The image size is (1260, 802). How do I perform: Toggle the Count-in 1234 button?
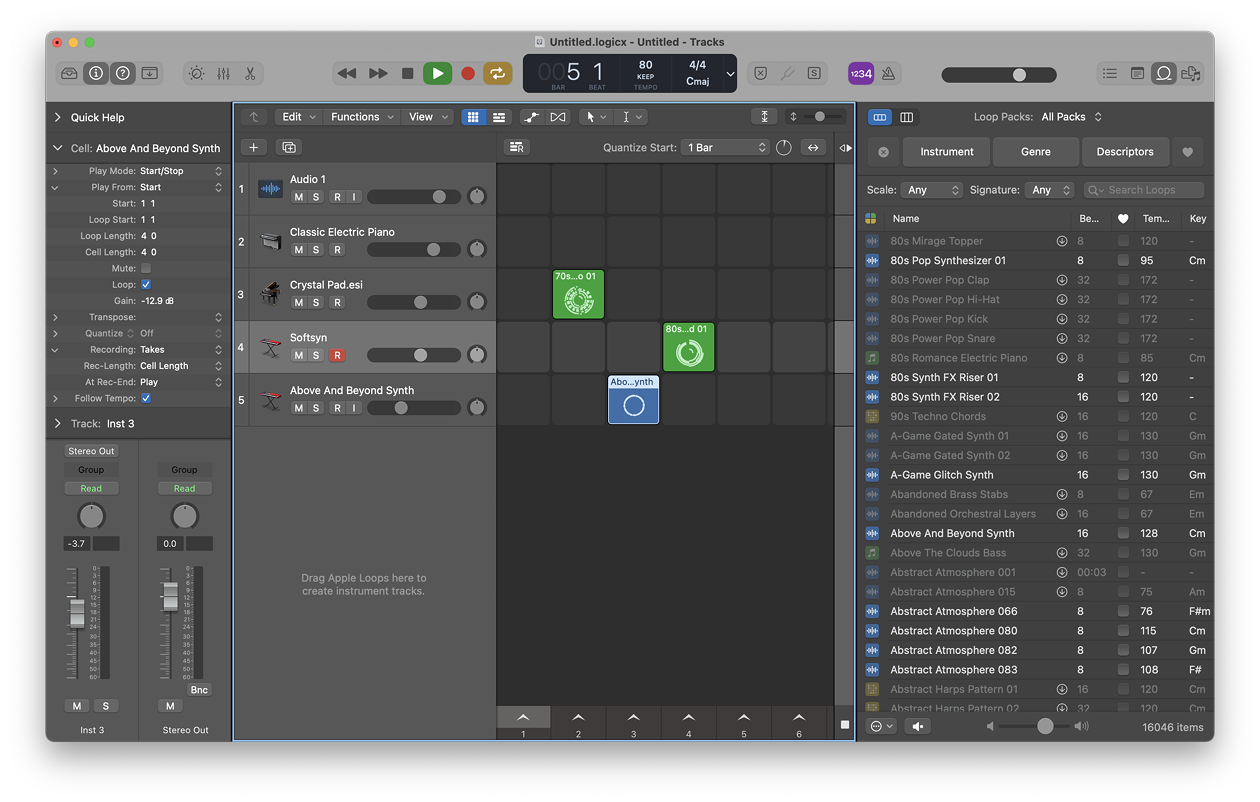[861, 73]
